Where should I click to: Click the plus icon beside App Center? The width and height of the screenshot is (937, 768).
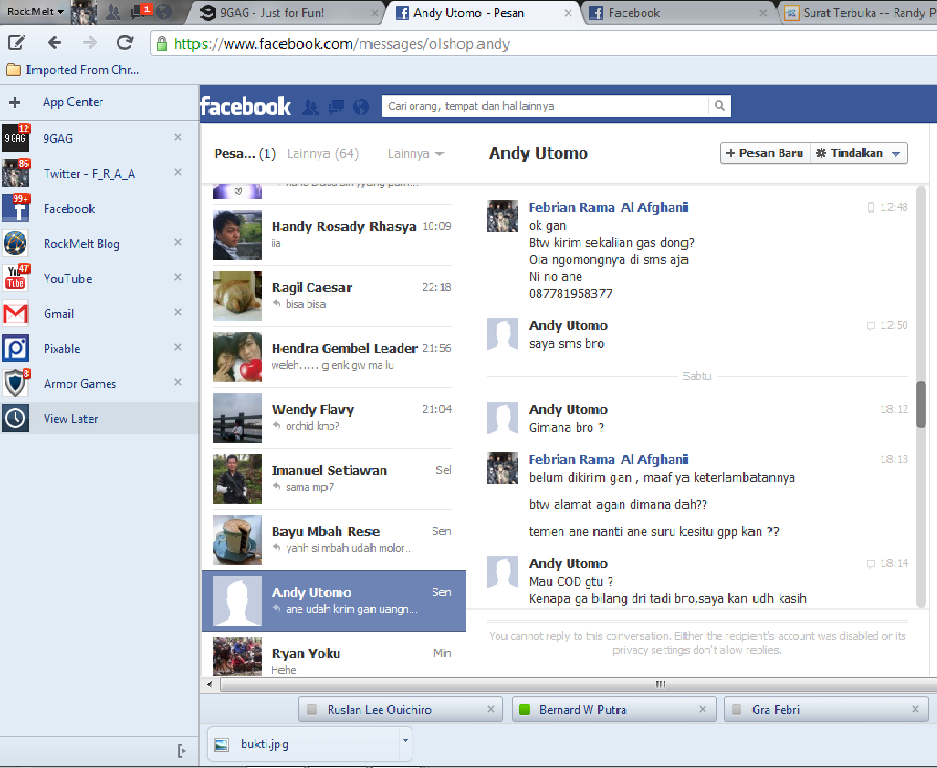(14, 102)
